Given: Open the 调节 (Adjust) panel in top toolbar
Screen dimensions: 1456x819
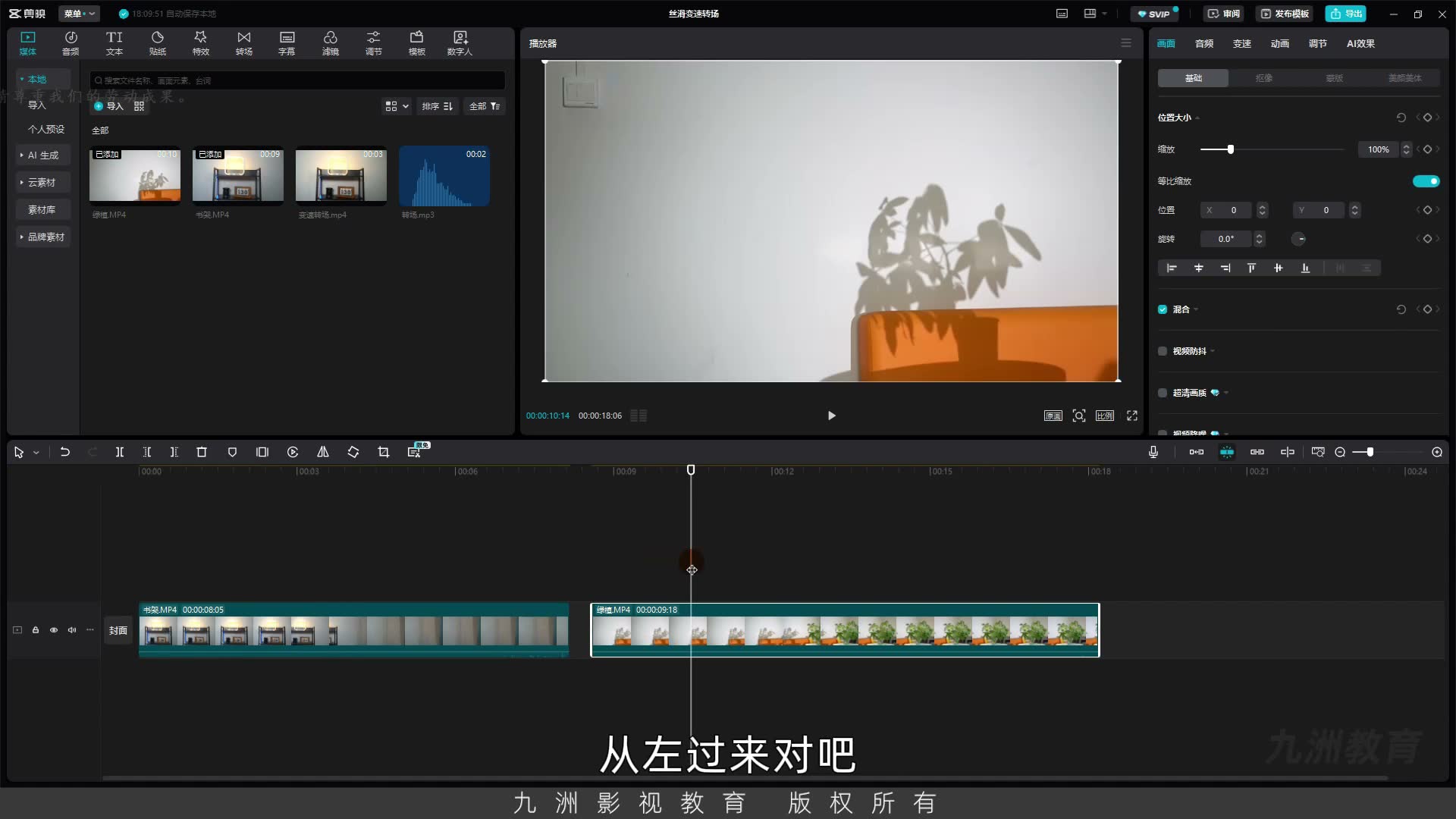Looking at the screenshot, I should click(373, 43).
